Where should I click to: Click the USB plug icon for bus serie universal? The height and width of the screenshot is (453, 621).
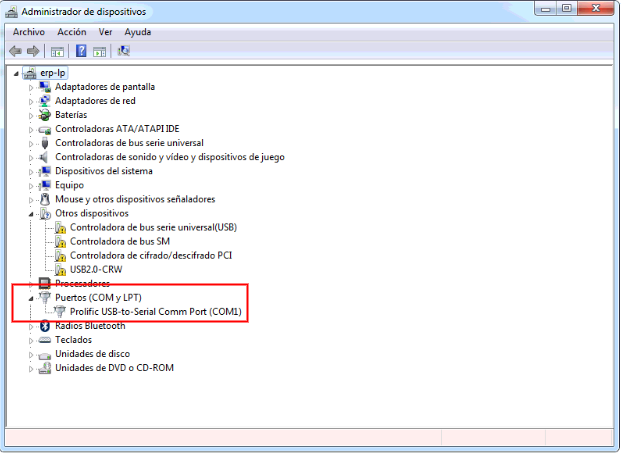[x=45, y=143]
